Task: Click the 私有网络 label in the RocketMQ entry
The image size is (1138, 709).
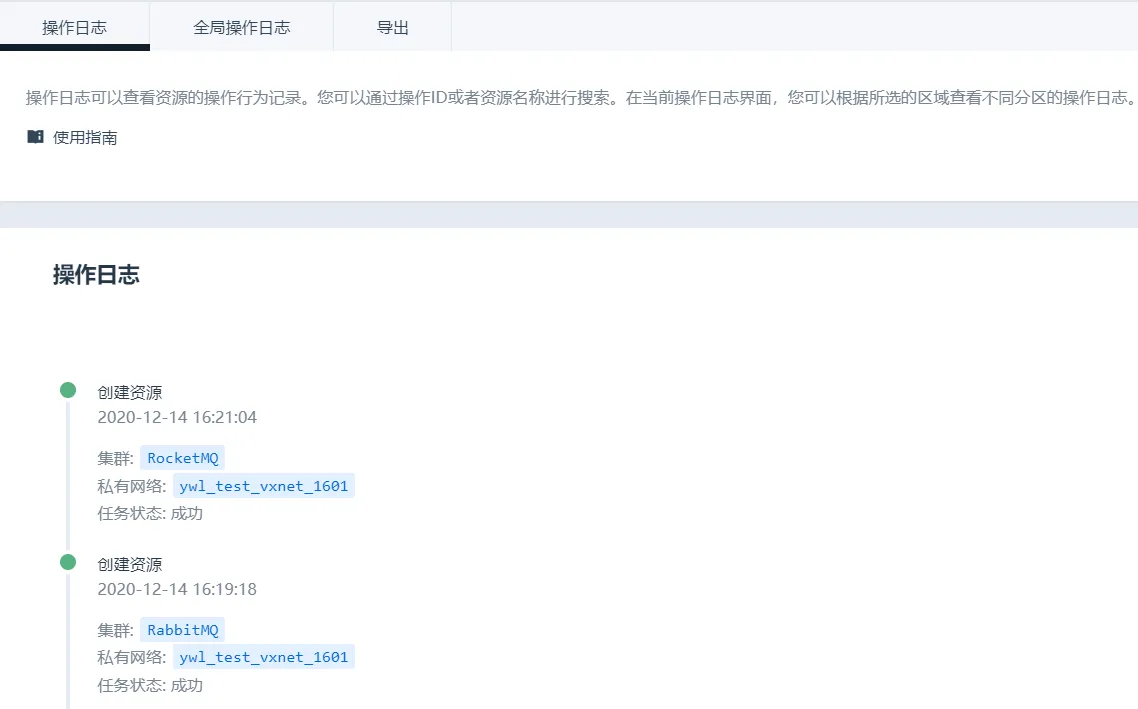Action: click(x=131, y=486)
